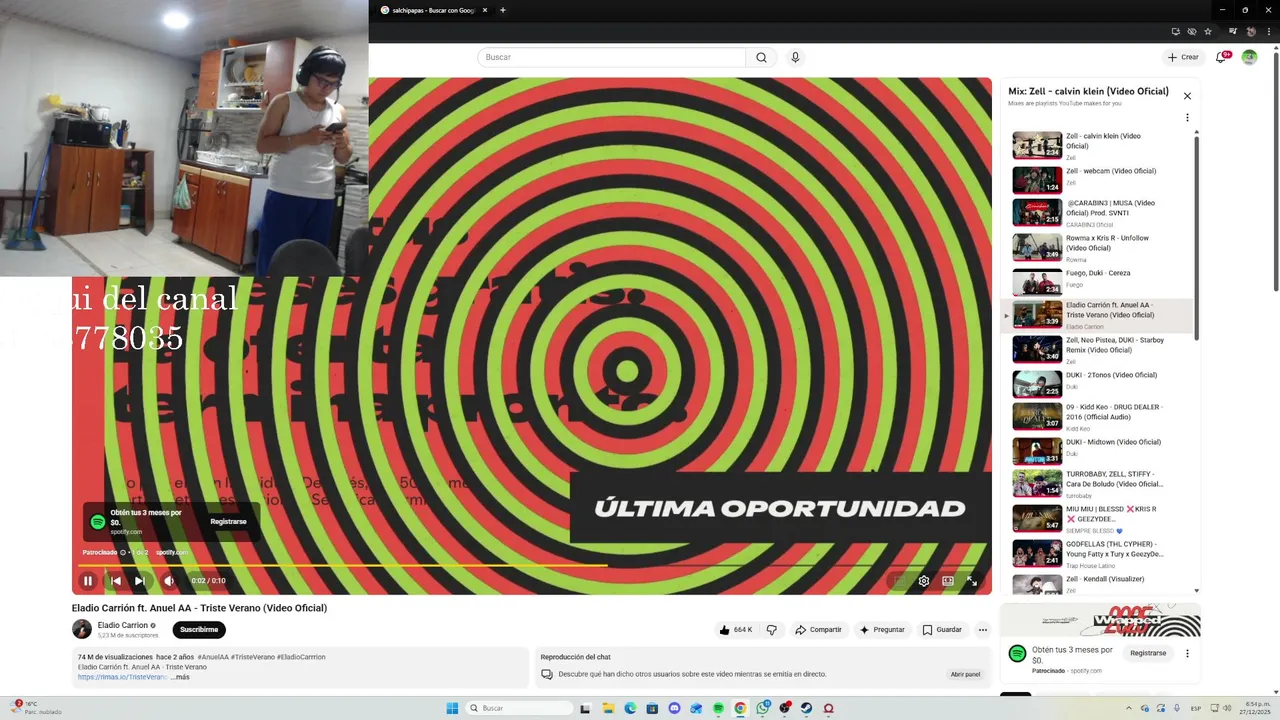
Task: Click the previous video button in player
Action: [x=115, y=581]
